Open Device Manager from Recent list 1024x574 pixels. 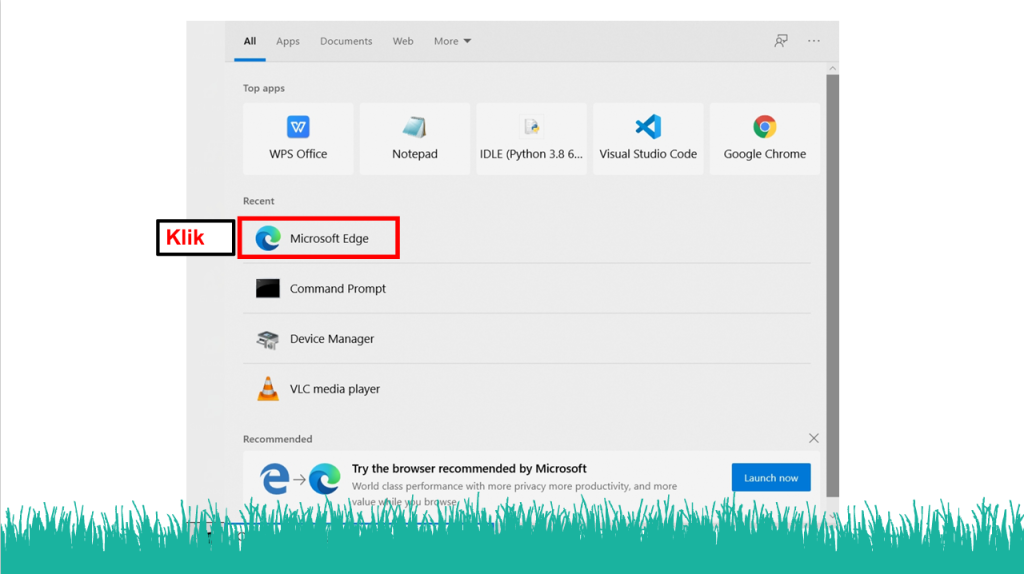coord(331,339)
